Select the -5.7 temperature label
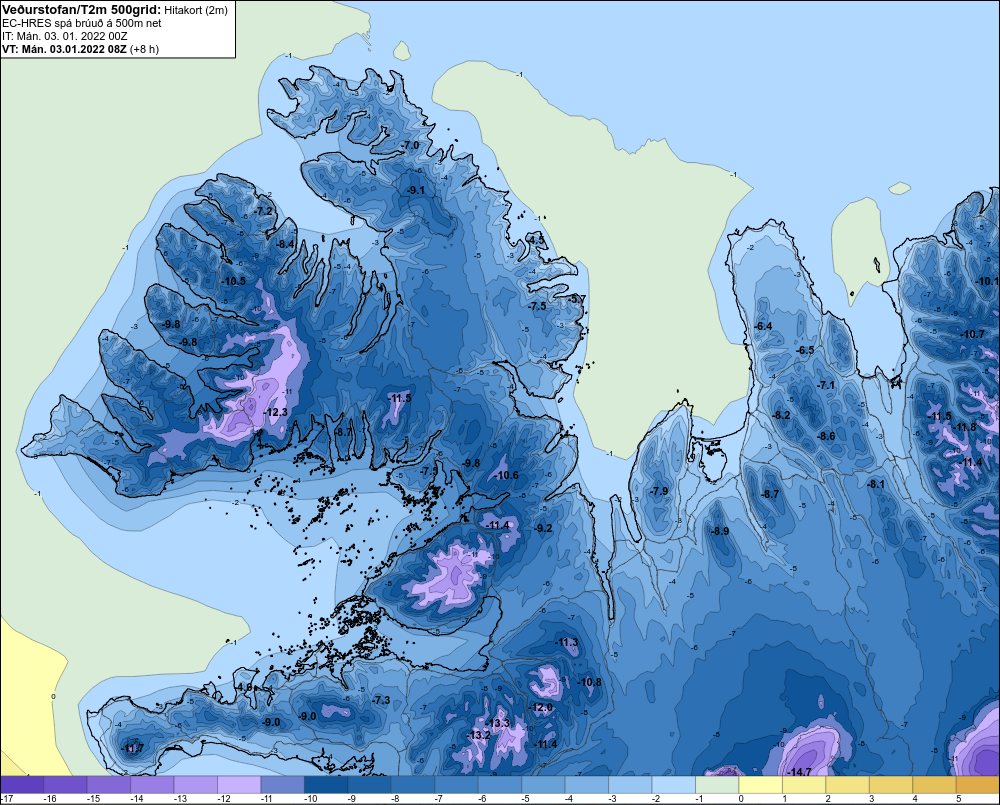This screenshot has width=1000, height=805. (x=577, y=299)
